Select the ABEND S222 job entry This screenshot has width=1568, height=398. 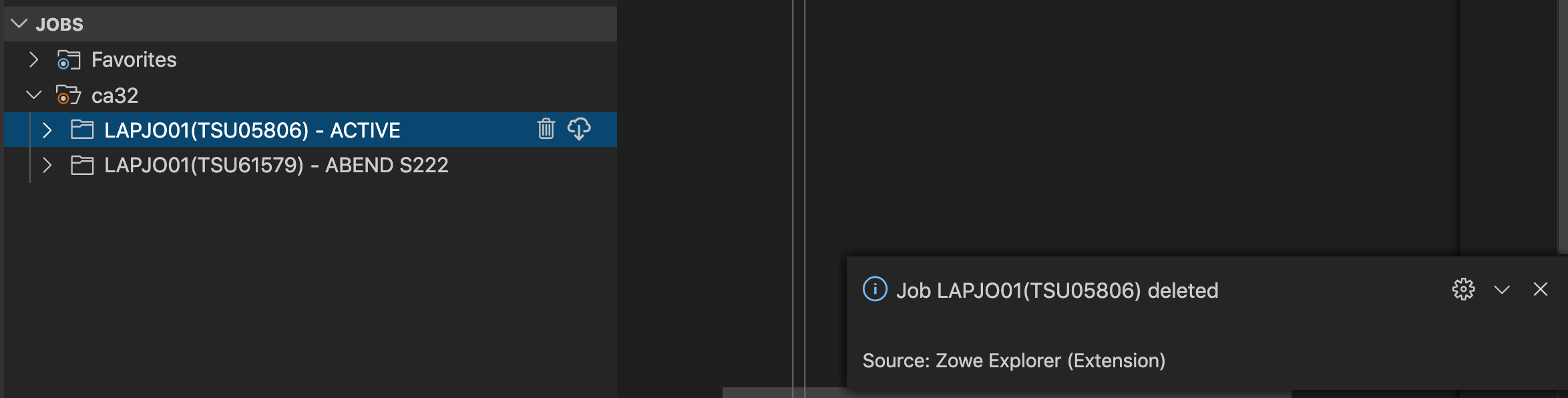pyautogui.click(x=277, y=165)
